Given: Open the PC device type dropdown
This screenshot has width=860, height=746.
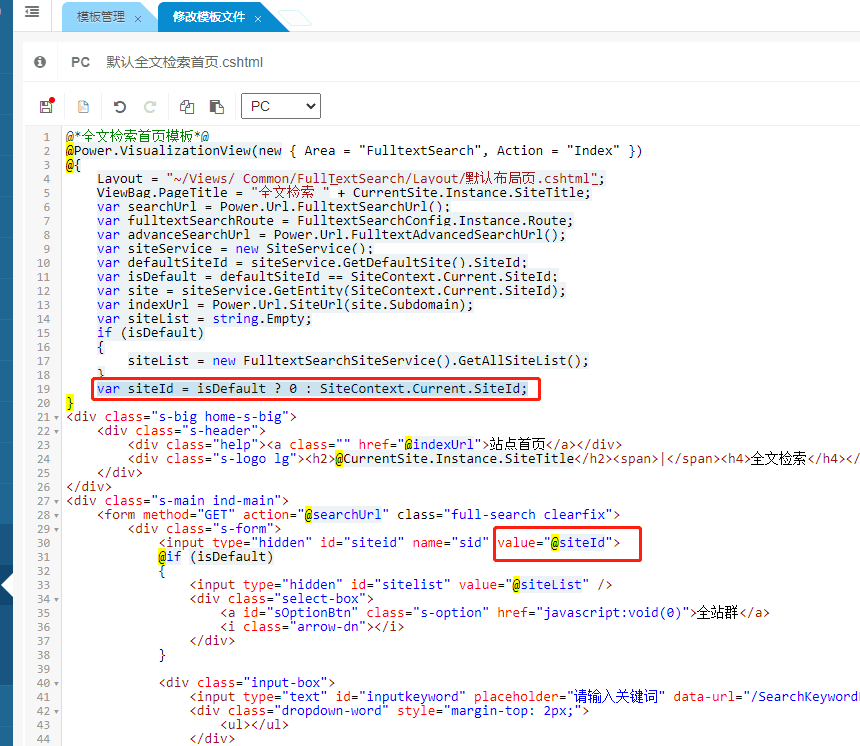Looking at the screenshot, I should (x=280, y=106).
